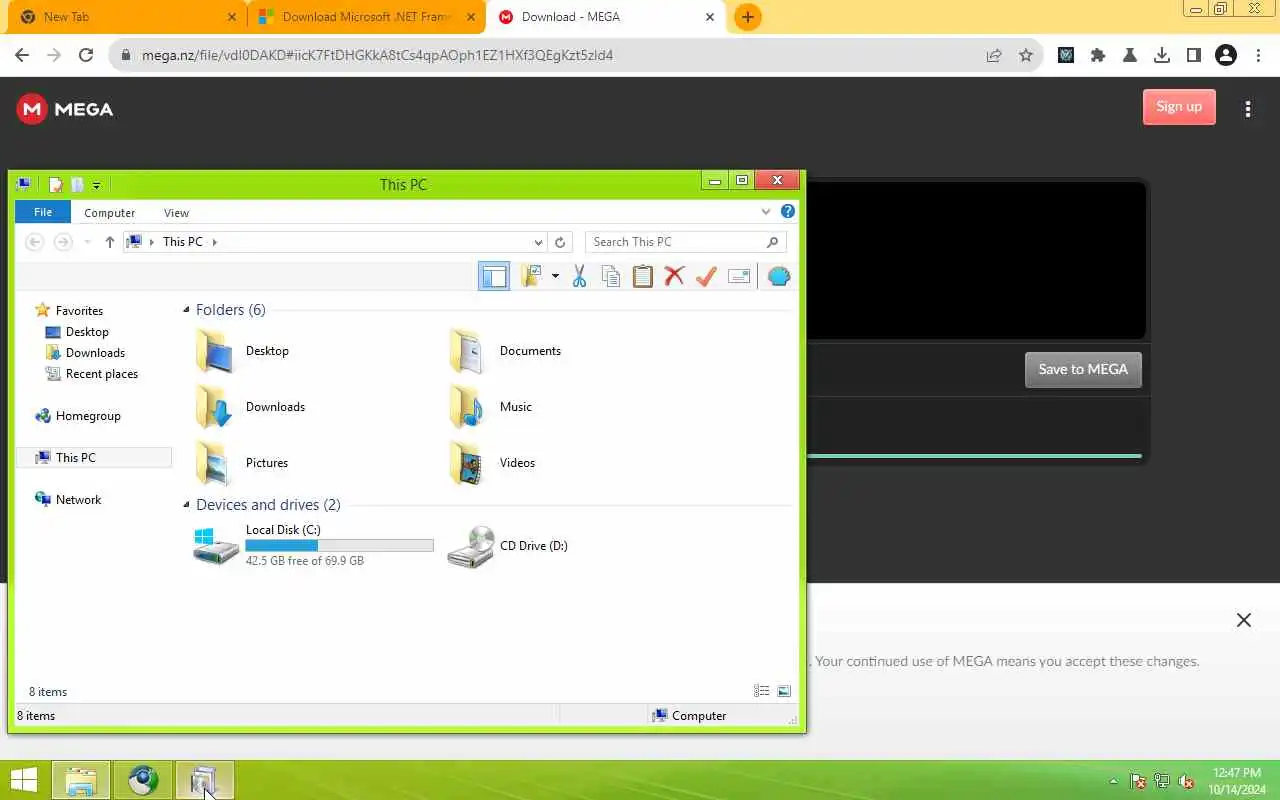Select CD Drive (D:)
This screenshot has width=1280, height=800.
click(x=508, y=546)
